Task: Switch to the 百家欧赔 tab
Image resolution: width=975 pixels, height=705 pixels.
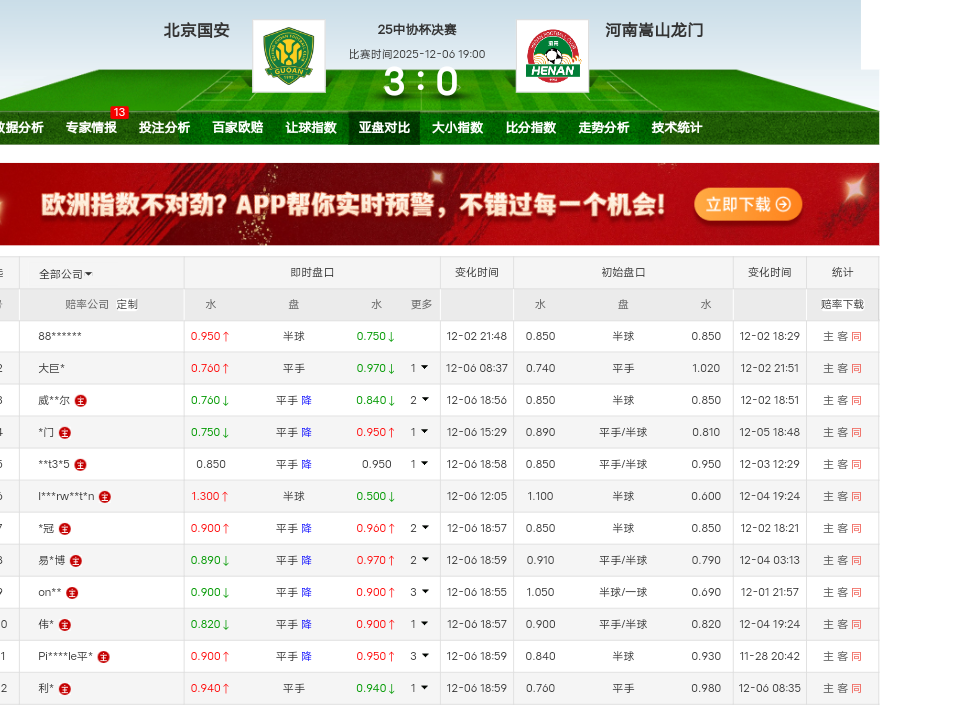Action: tap(237, 128)
